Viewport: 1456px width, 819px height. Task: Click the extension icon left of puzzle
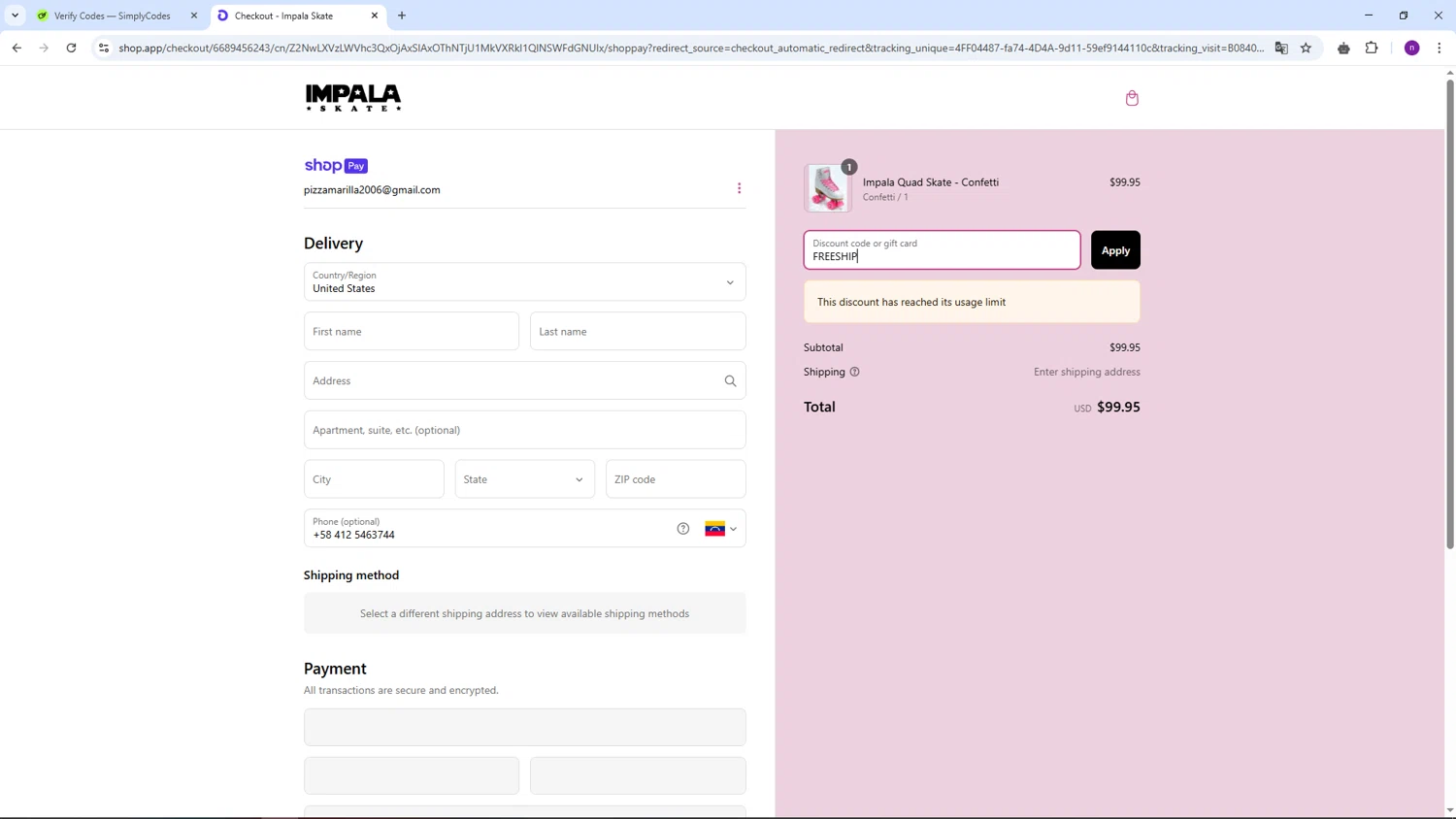[1343, 48]
